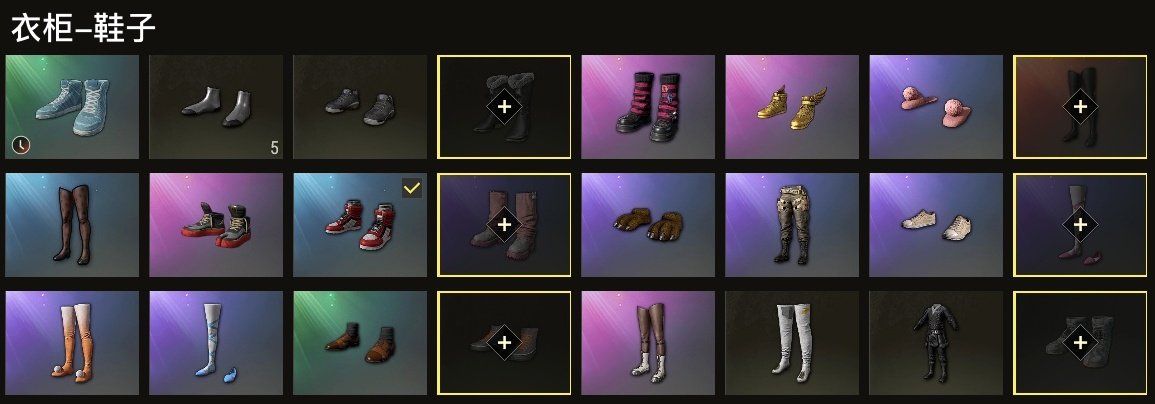The image size is (1155, 404).
Task: Select the brown sheer stockings with heels
Action: (71, 225)
